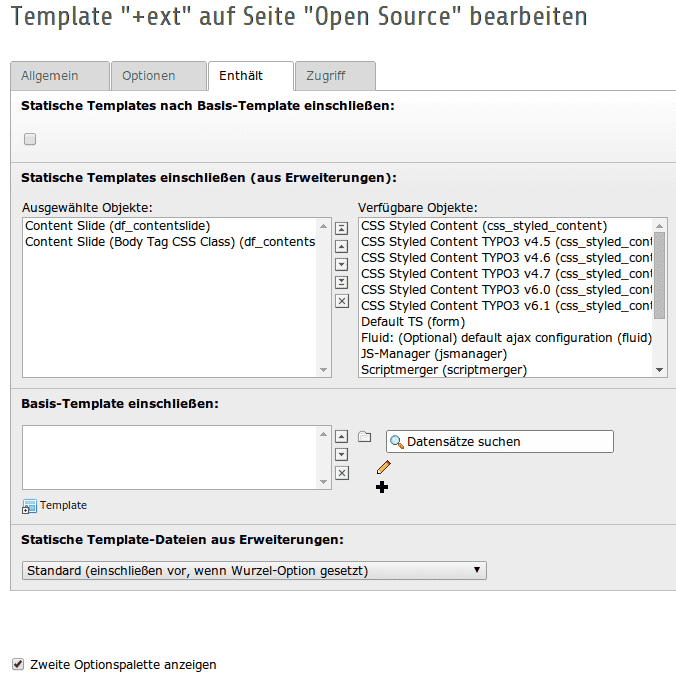Click the pencil edit icon
The width and height of the screenshot is (676, 673).
pyautogui.click(x=383, y=467)
